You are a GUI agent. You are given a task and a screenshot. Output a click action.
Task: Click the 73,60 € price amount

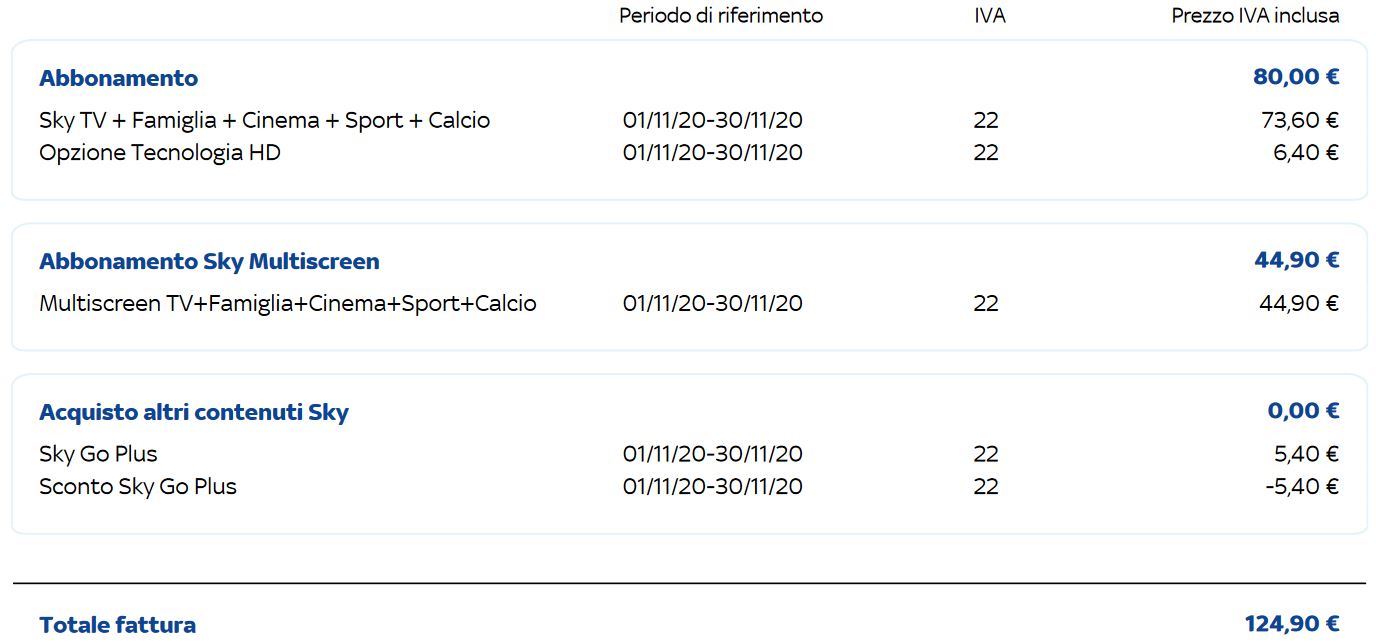click(x=1300, y=120)
